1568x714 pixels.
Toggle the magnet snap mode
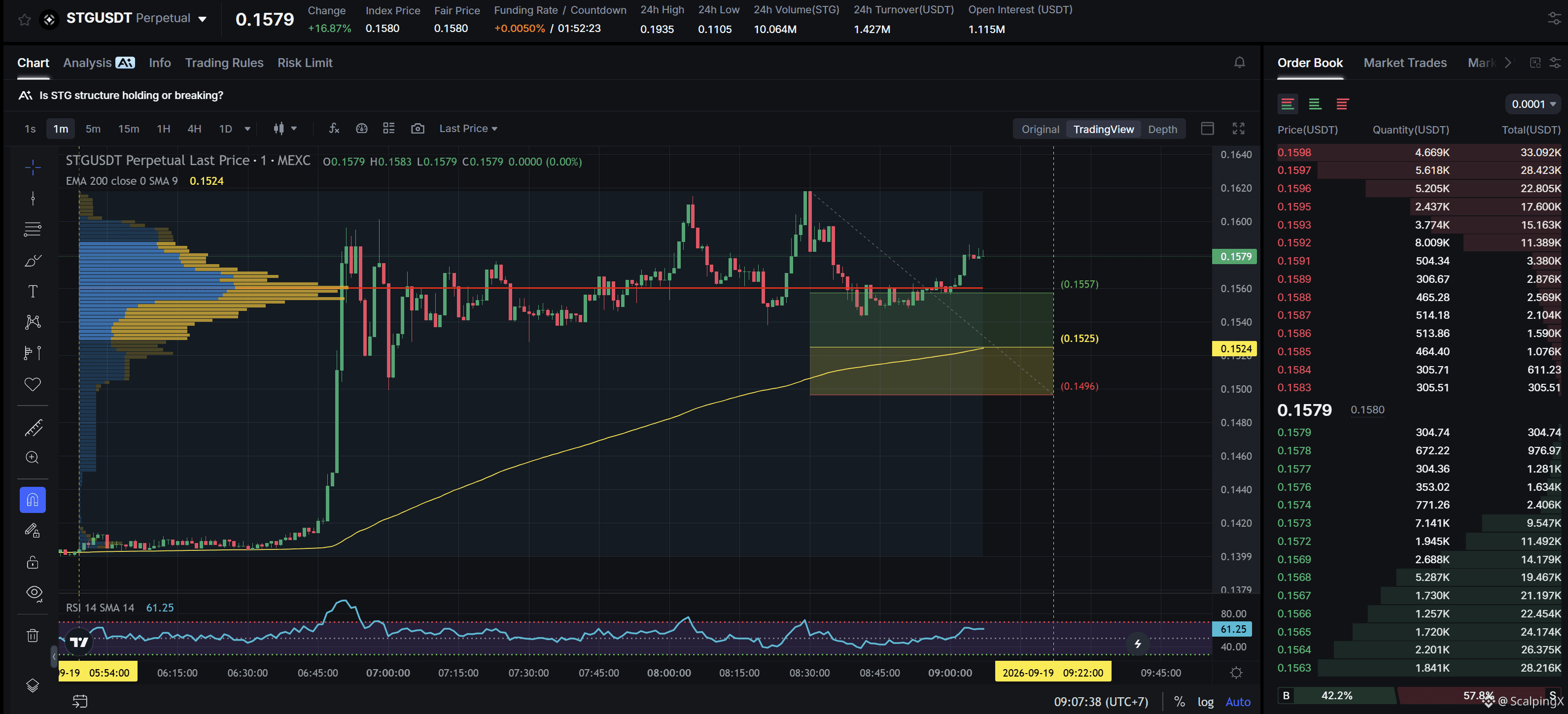(33, 500)
